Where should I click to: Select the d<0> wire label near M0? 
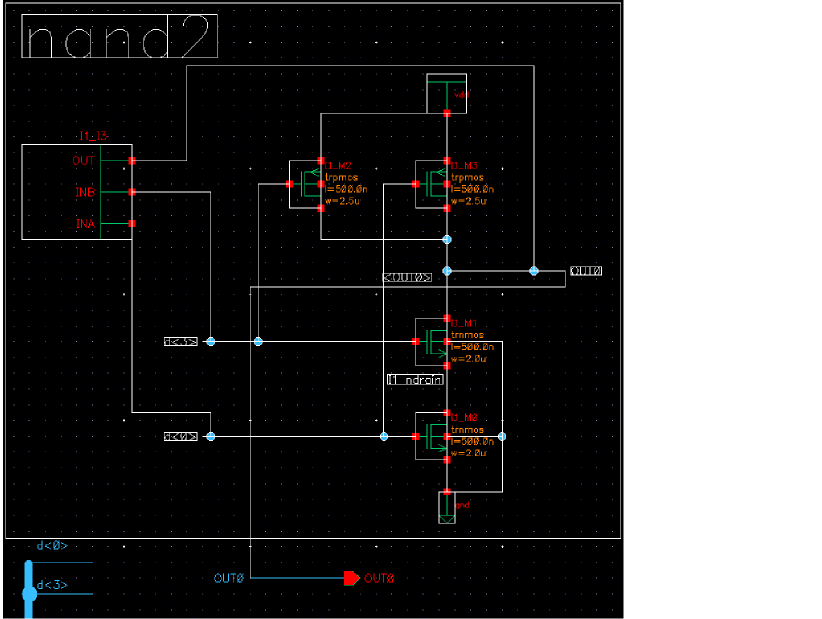coord(181,436)
